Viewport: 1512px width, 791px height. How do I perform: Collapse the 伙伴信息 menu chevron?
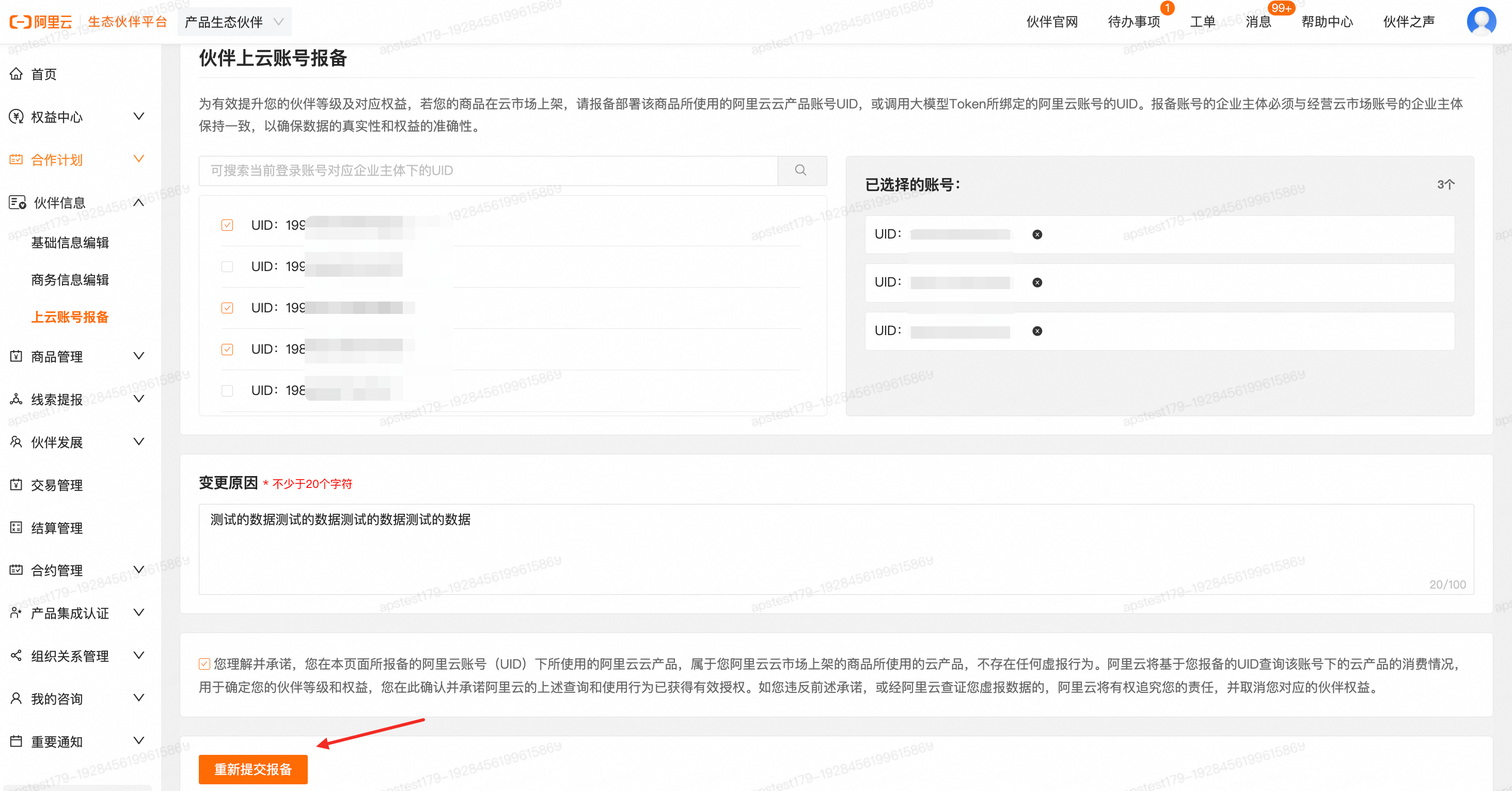tap(139, 202)
